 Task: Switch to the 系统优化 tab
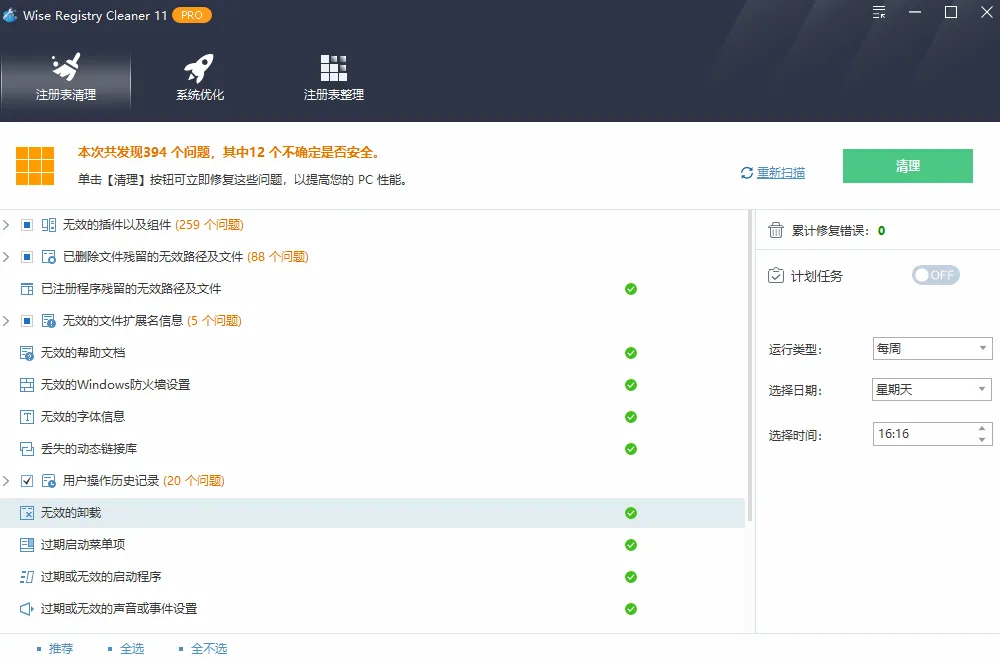[200, 78]
